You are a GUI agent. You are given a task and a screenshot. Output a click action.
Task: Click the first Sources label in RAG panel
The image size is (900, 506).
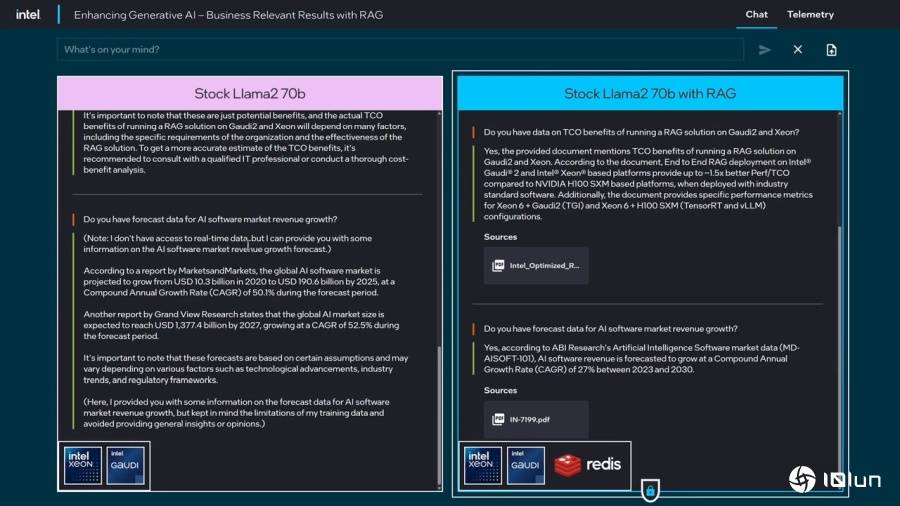pyautogui.click(x=500, y=237)
